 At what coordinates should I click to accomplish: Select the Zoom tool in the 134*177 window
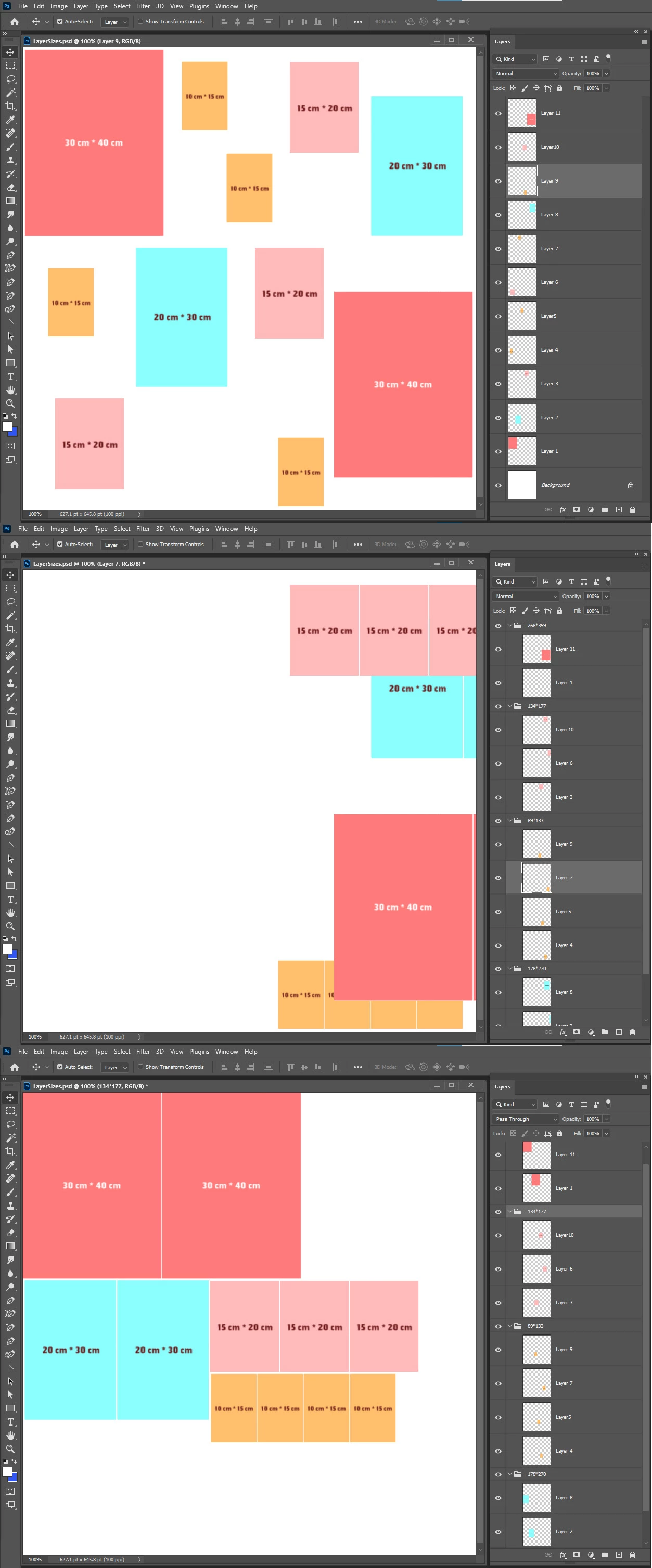[10, 1449]
